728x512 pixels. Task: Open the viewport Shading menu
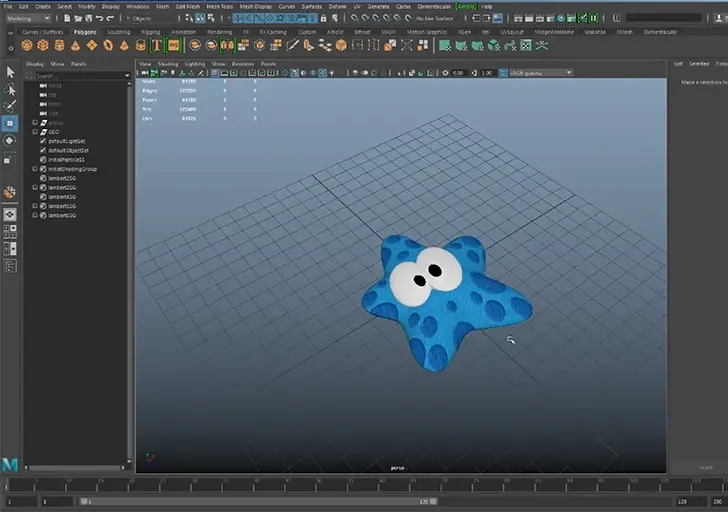tap(166, 63)
